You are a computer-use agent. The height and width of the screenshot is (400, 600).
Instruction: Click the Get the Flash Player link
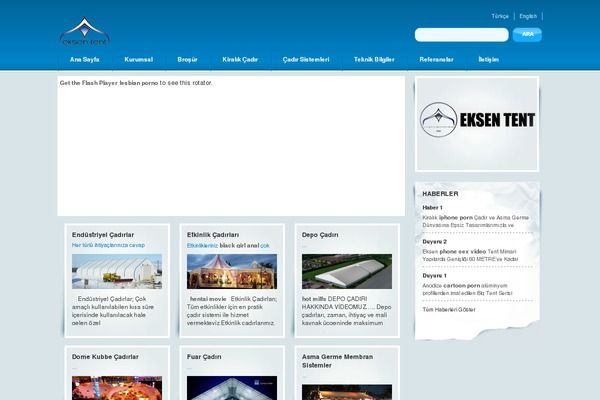(x=88, y=83)
